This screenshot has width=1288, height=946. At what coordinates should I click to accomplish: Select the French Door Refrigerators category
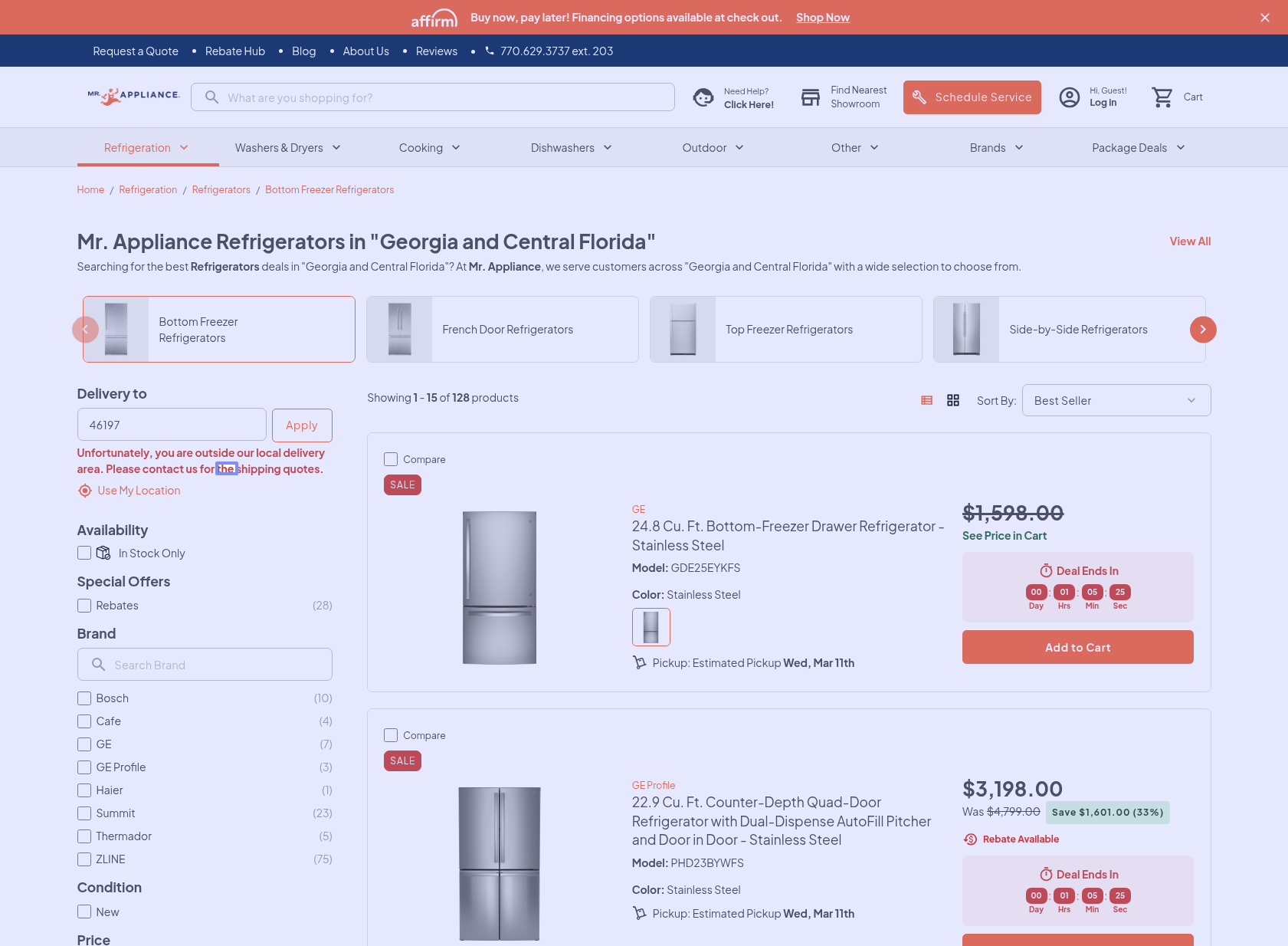coord(503,330)
